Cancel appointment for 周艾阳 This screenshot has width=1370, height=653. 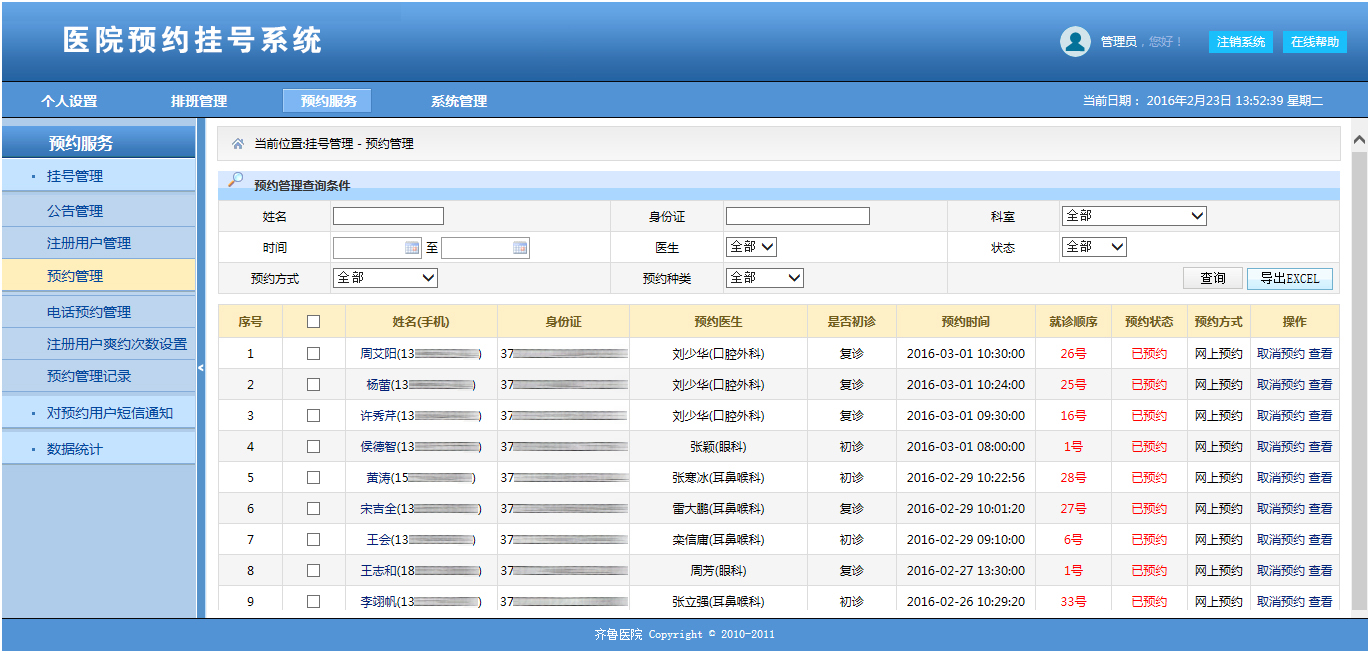1281,354
